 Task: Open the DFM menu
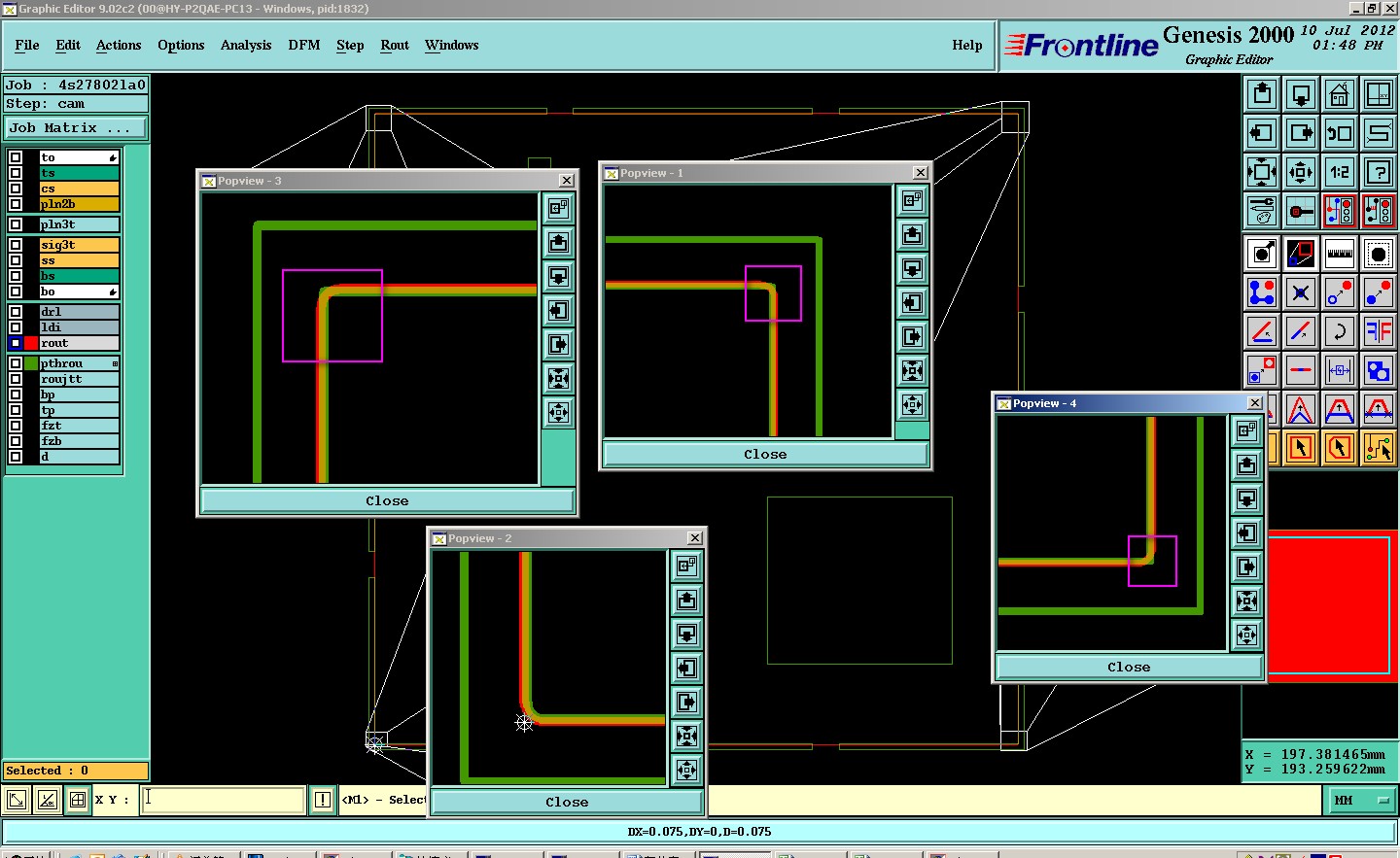304,45
